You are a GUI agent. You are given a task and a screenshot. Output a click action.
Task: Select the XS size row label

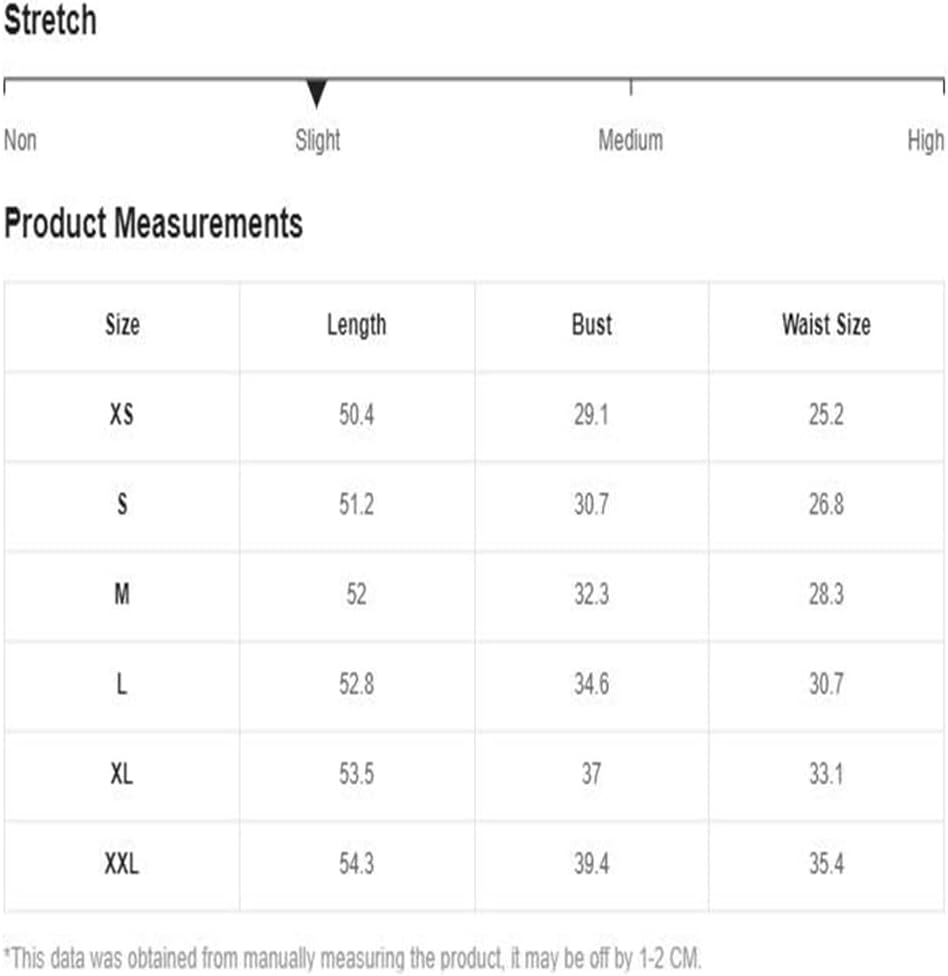pyautogui.click(x=121, y=415)
